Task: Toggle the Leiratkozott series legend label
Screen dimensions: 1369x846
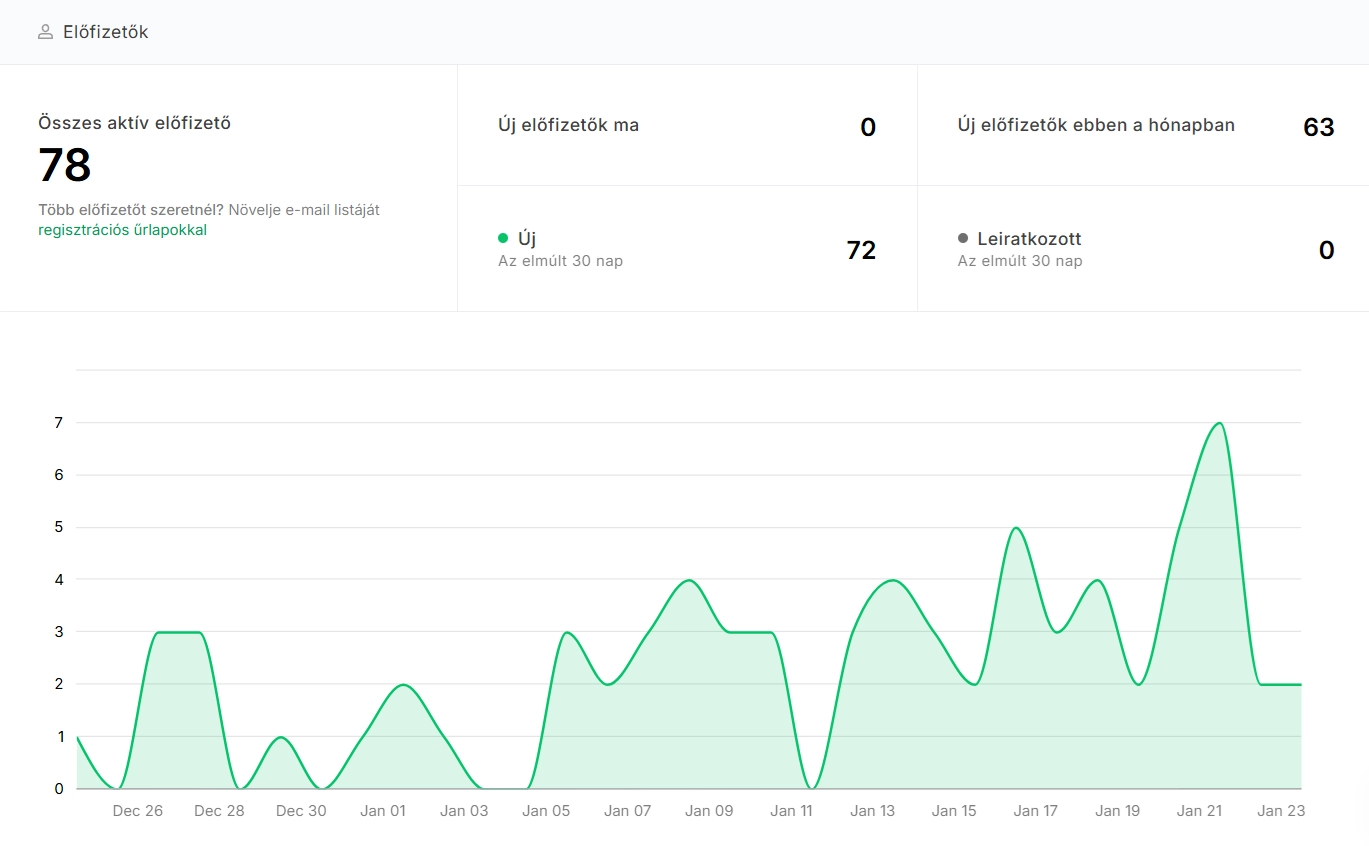Action: (1029, 239)
